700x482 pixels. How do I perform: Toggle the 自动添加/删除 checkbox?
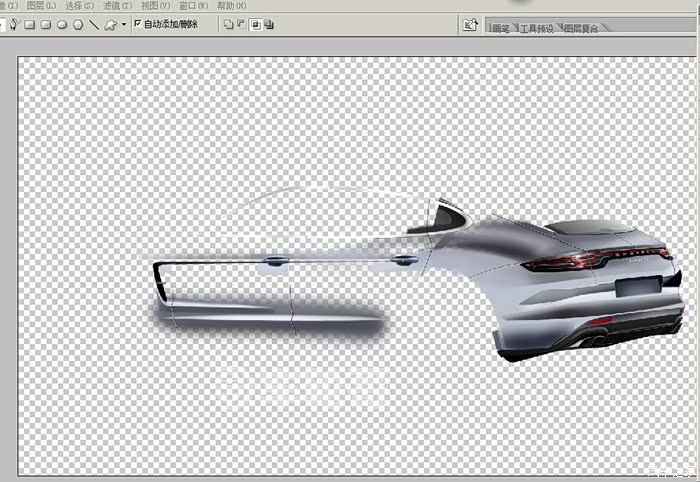point(138,24)
